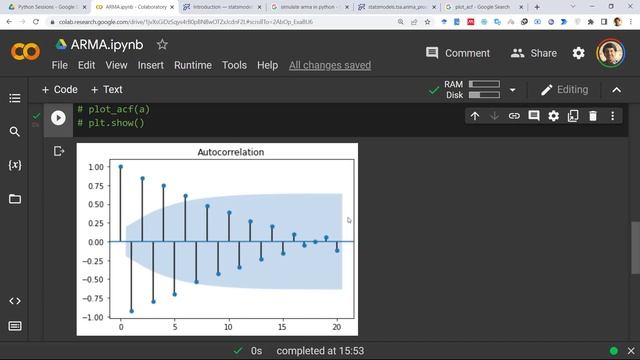Open the Comment panel button
Screen dimensions: 640x360
(458, 53)
